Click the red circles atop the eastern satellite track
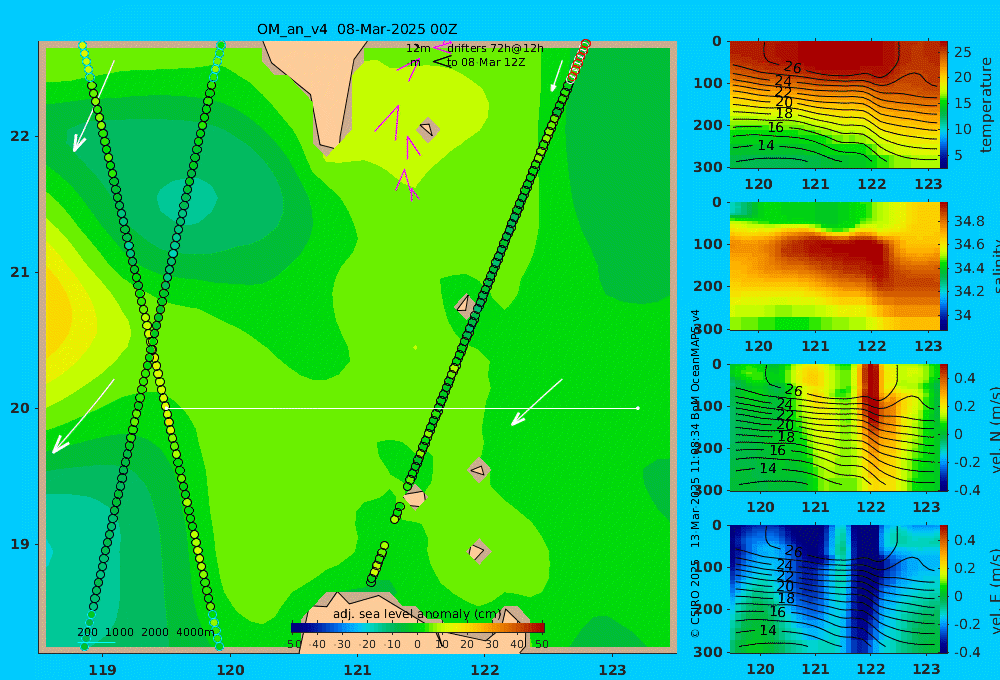The width and height of the screenshot is (1000, 680). 578,61
